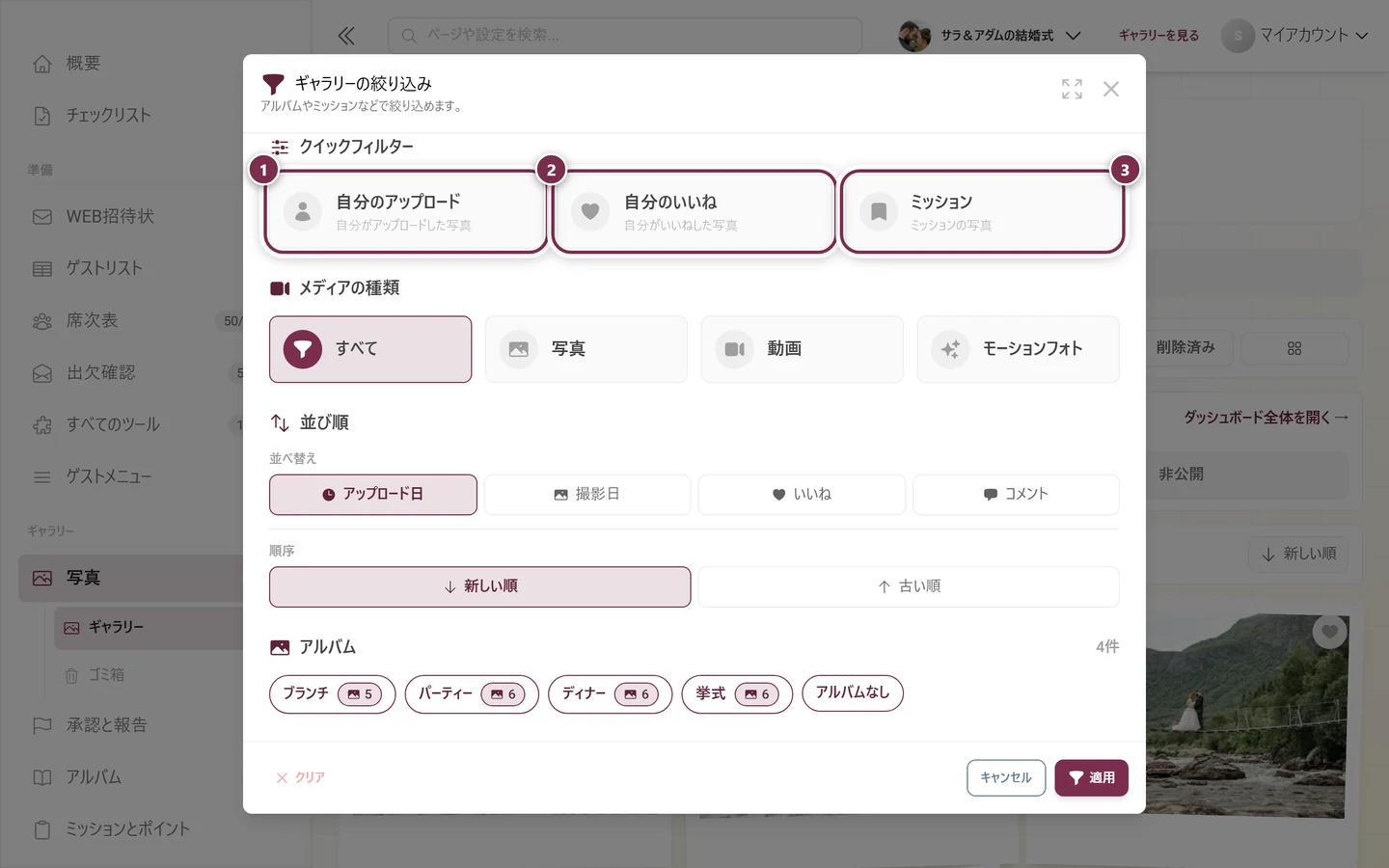Click clipboard icon beside ミッションとポイント
The width and height of the screenshot is (1389, 868).
point(42,829)
